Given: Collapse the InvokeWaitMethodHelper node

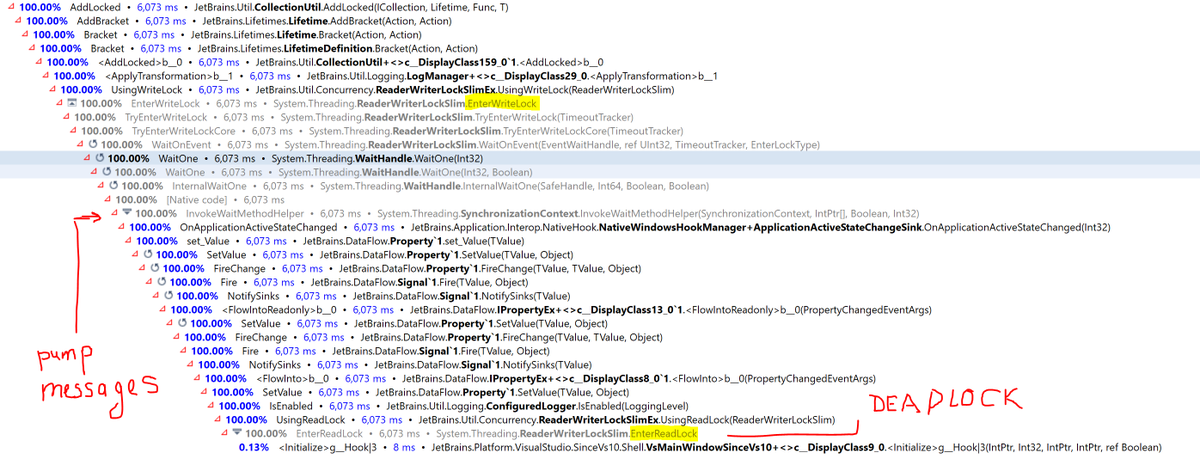Looking at the screenshot, I should pyautogui.click(x=114, y=213).
